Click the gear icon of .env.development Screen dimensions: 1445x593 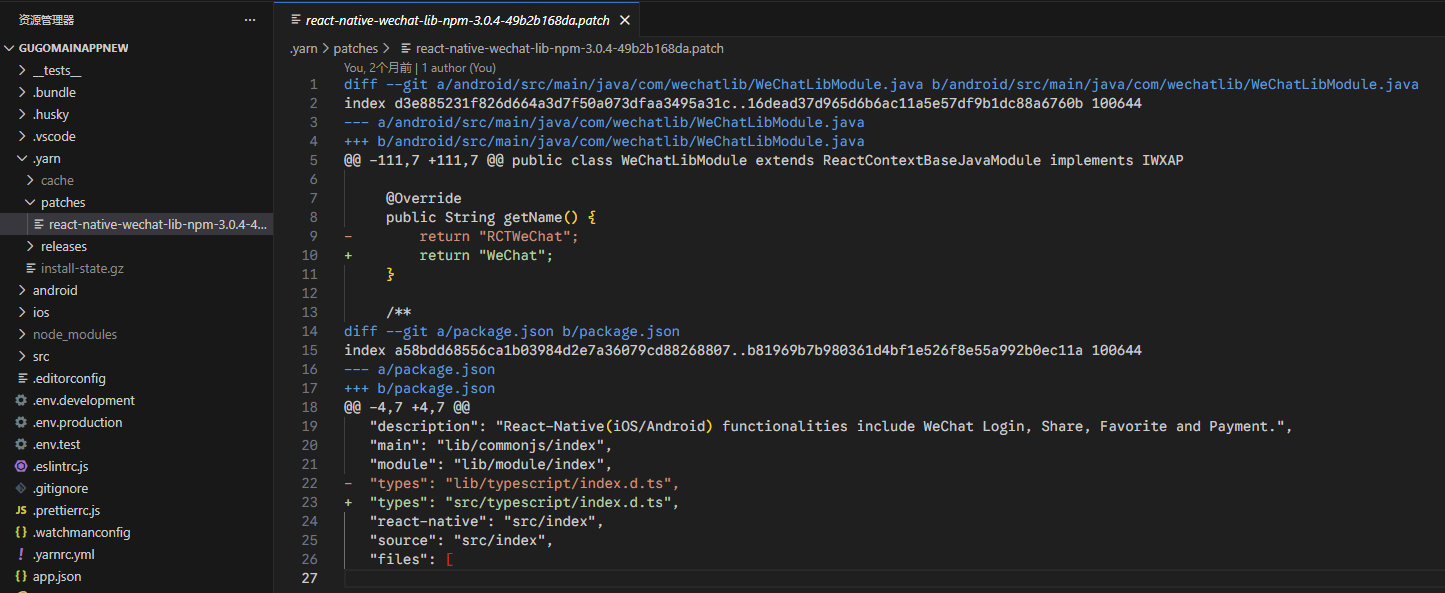pyautogui.click(x=21, y=400)
